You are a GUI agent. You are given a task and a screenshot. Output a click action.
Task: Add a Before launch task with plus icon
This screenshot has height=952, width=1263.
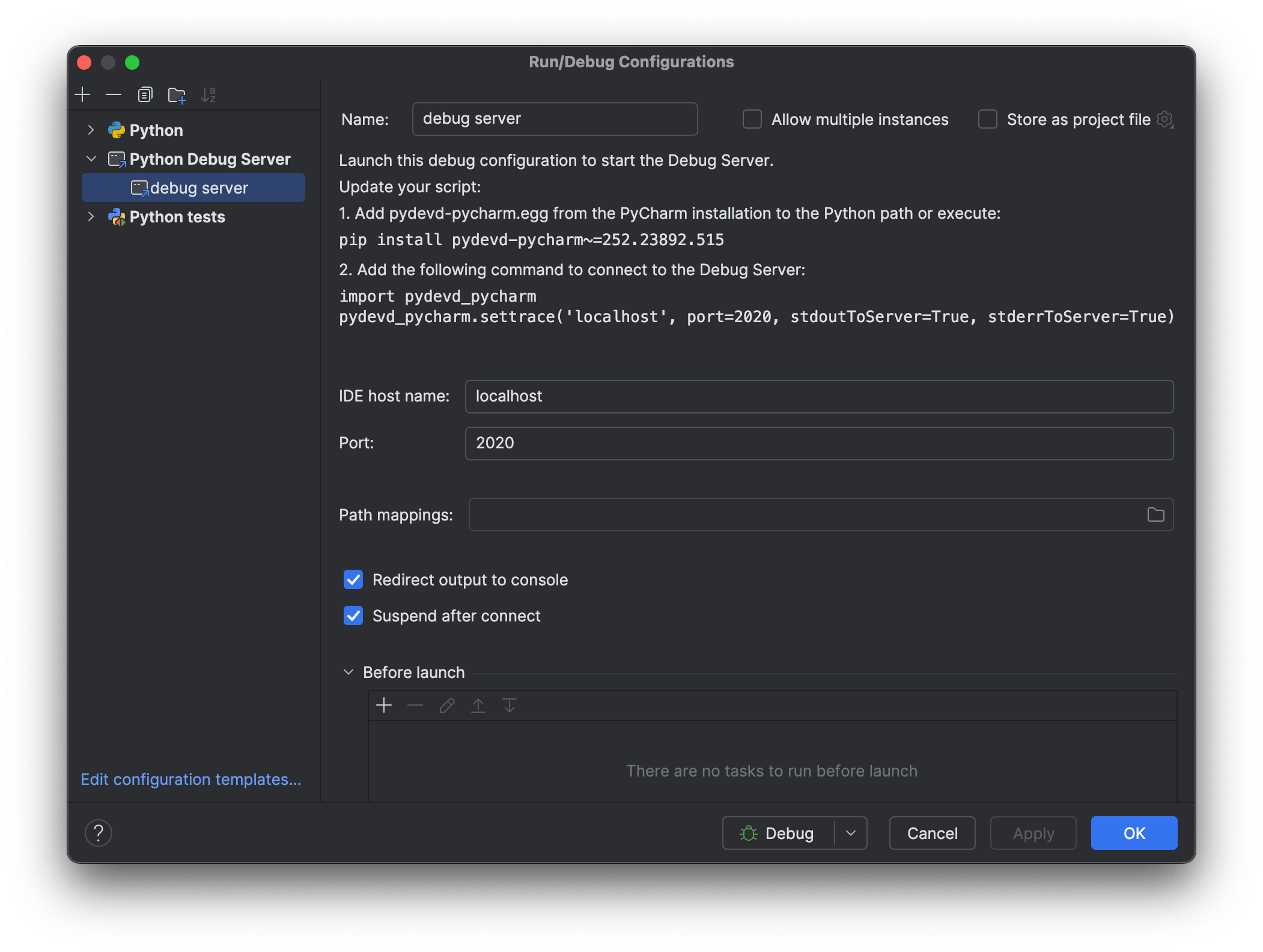[x=384, y=705]
